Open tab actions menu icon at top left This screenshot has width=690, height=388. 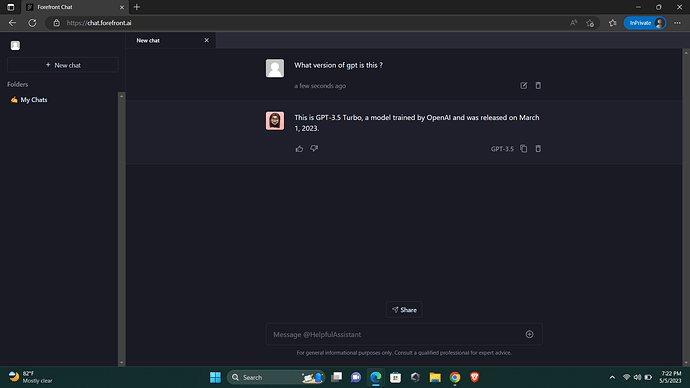click(x=11, y=7)
